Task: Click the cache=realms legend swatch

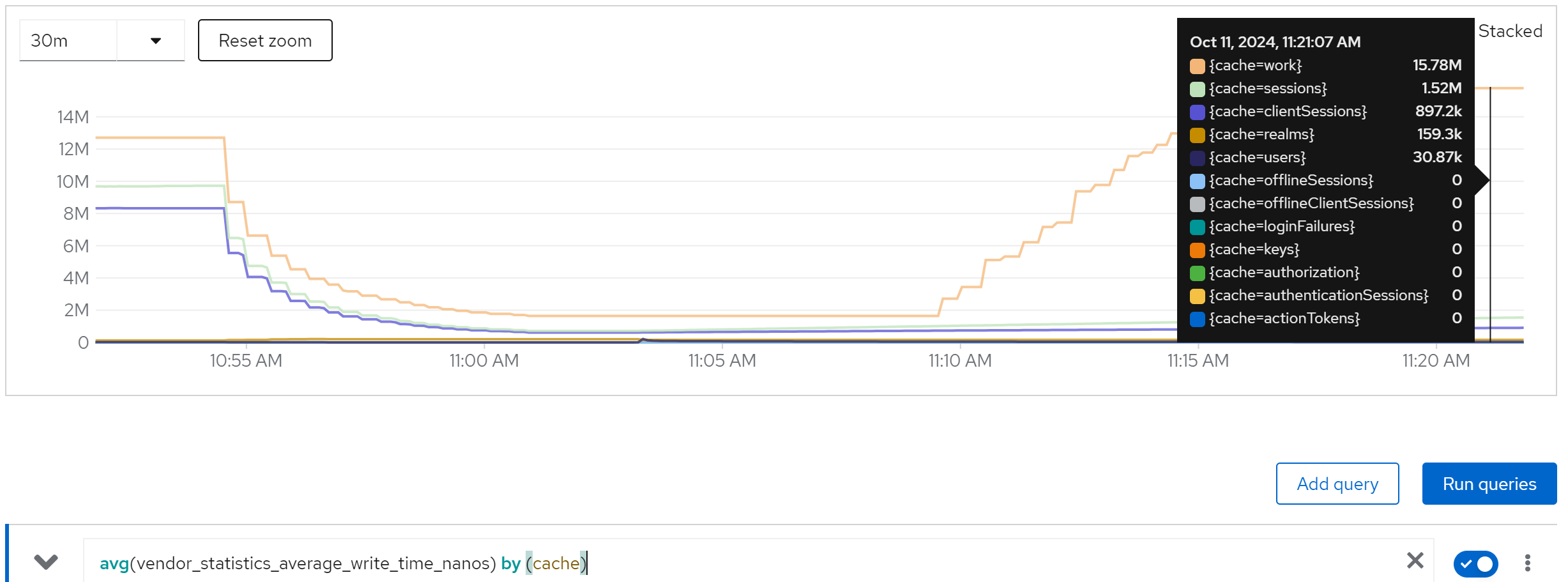Action: point(1197,135)
